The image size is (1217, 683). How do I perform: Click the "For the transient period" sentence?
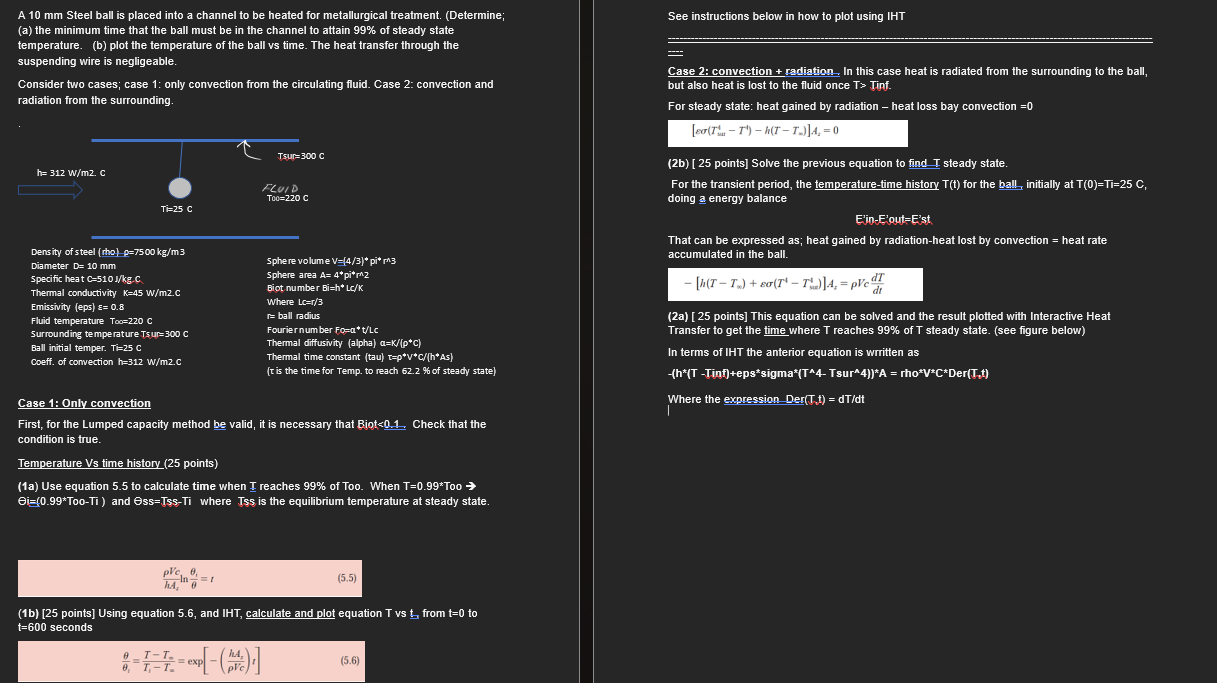tap(908, 191)
